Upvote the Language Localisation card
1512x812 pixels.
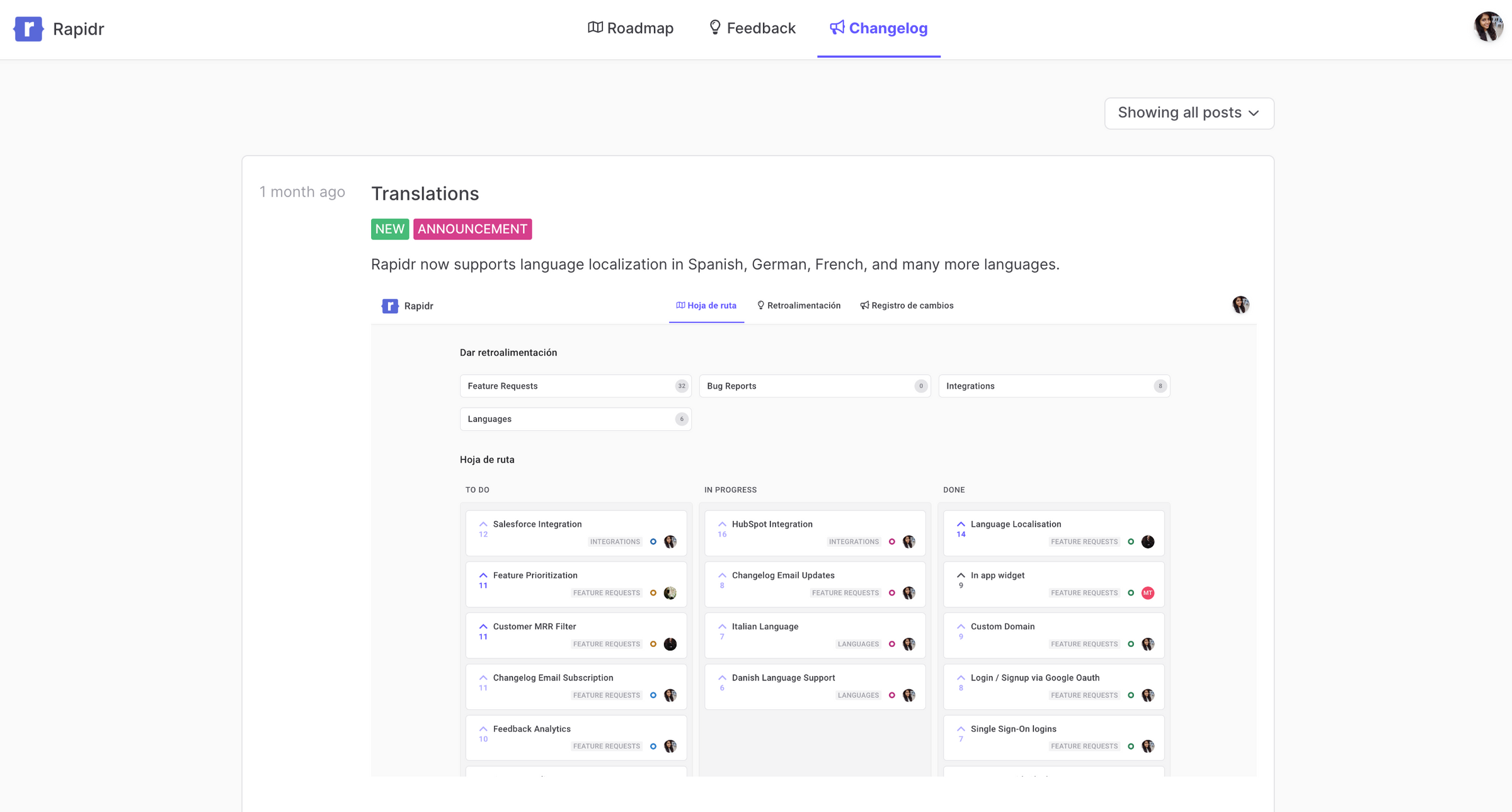(x=961, y=523)
